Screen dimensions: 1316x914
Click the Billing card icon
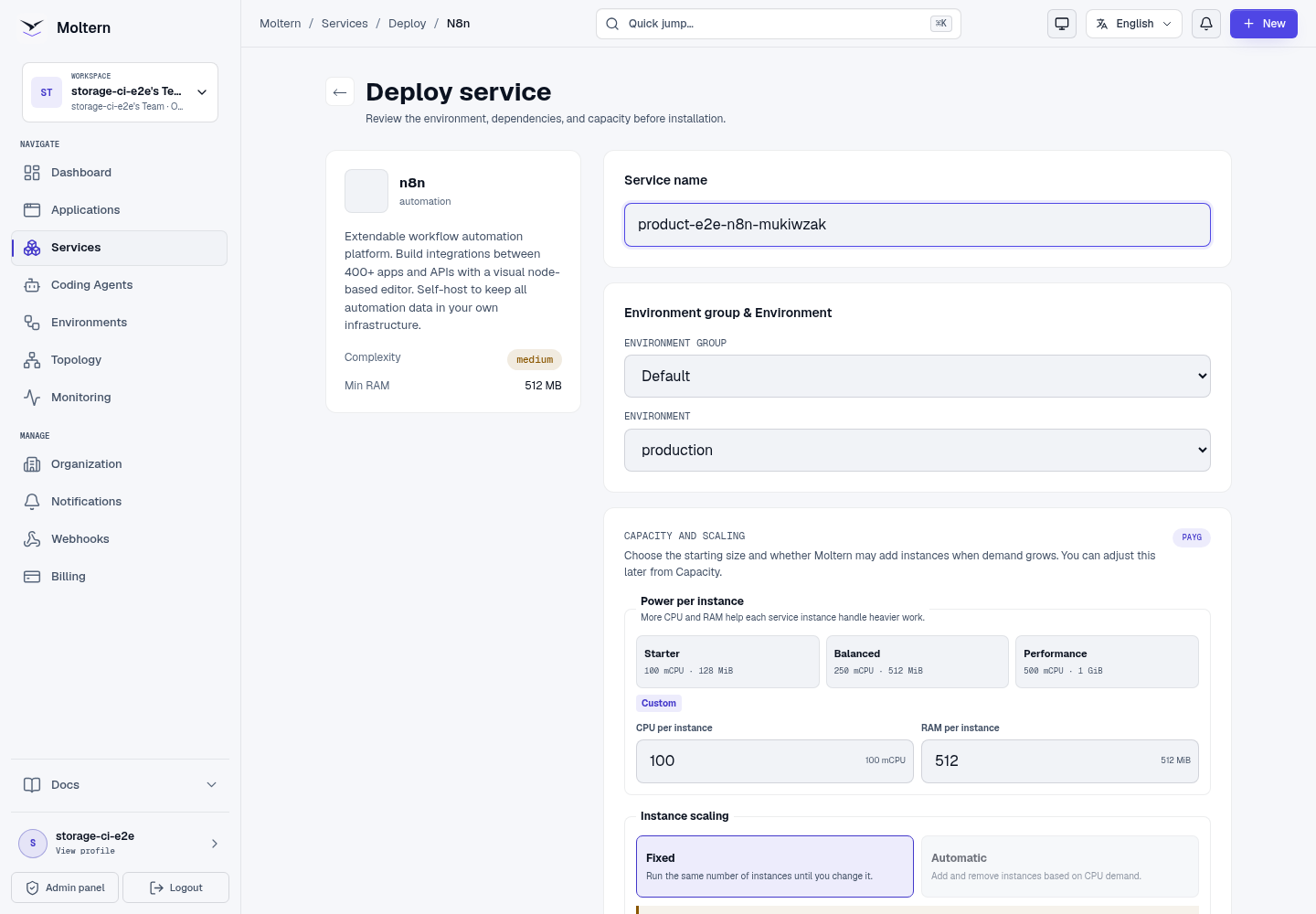(x=32, y=577)
